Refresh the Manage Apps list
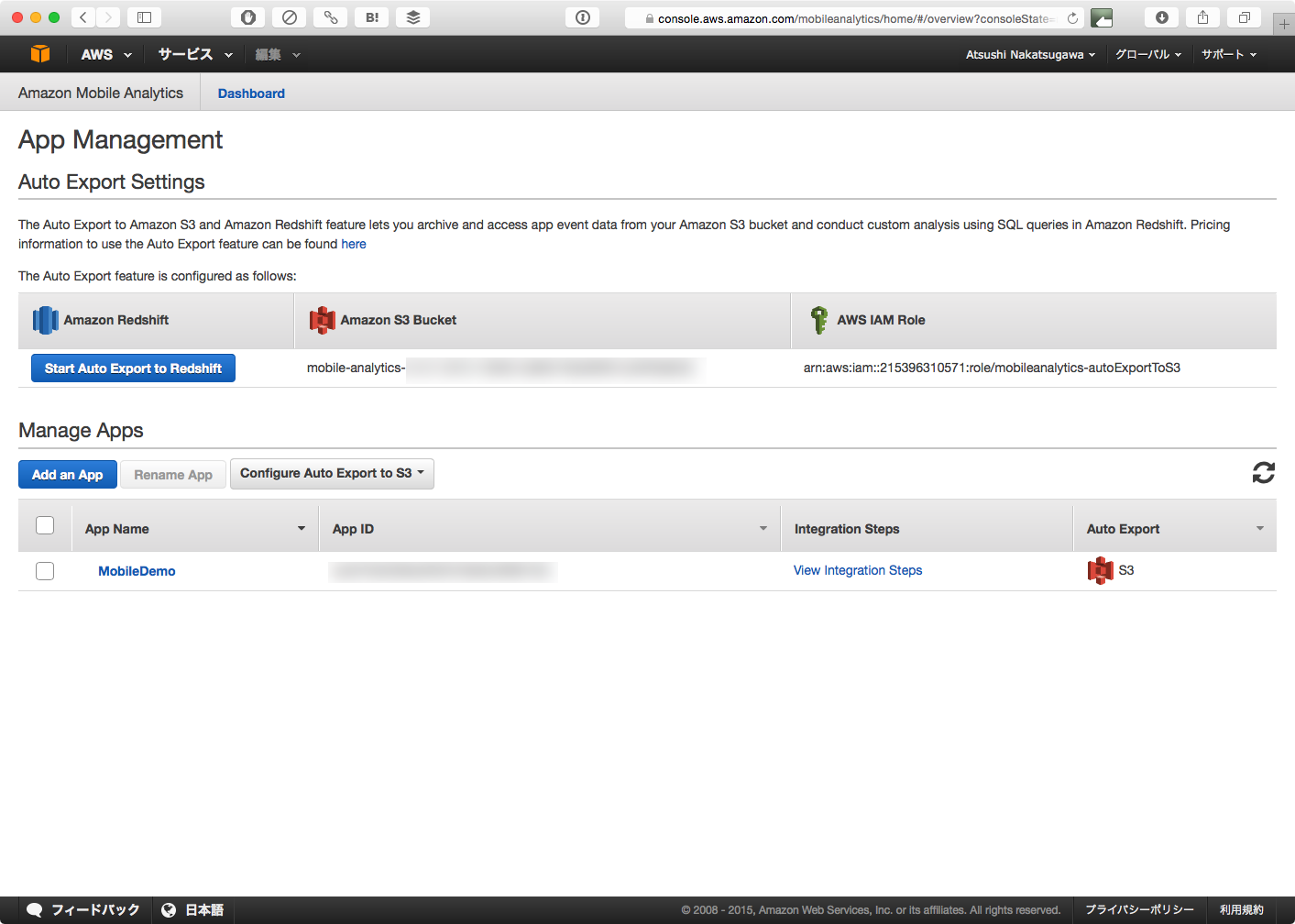The image size is (1295, 924). coord(1263,473)
